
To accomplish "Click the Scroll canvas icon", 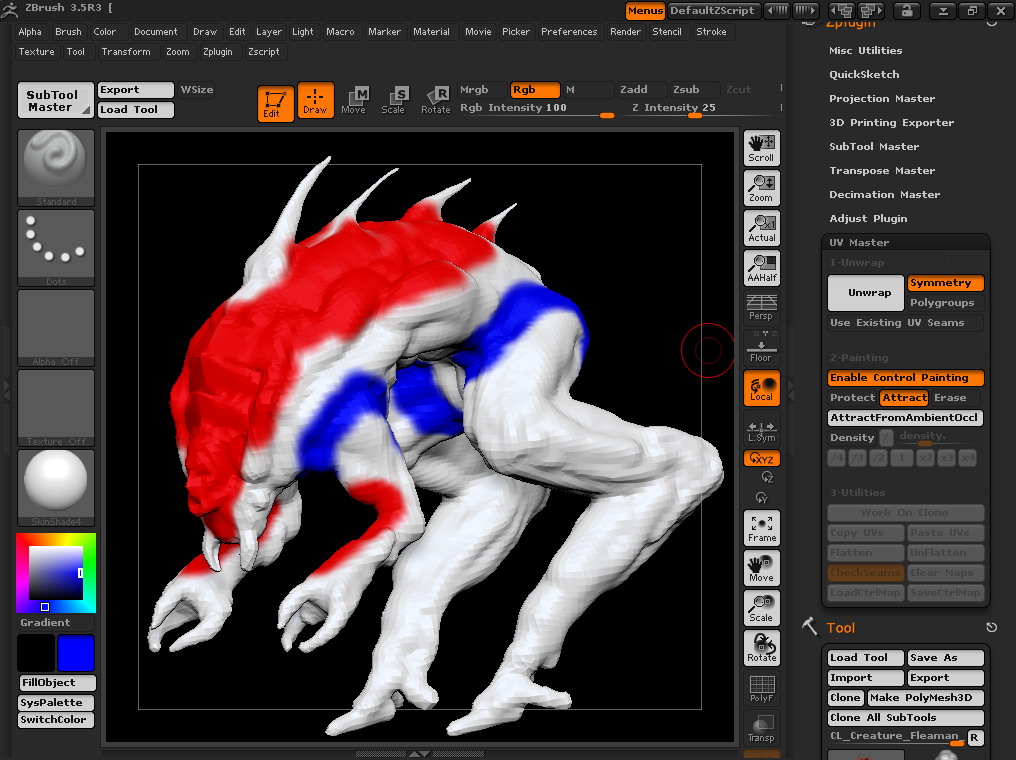I will tap(761, 148).
